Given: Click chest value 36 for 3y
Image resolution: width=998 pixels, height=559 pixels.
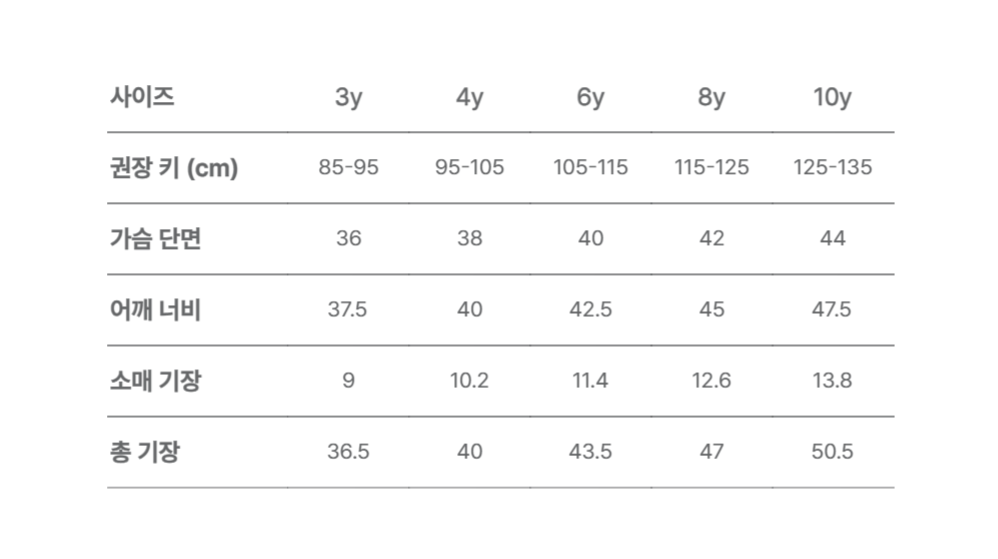Looking at the screenshot, I should [x=348, y=239].
